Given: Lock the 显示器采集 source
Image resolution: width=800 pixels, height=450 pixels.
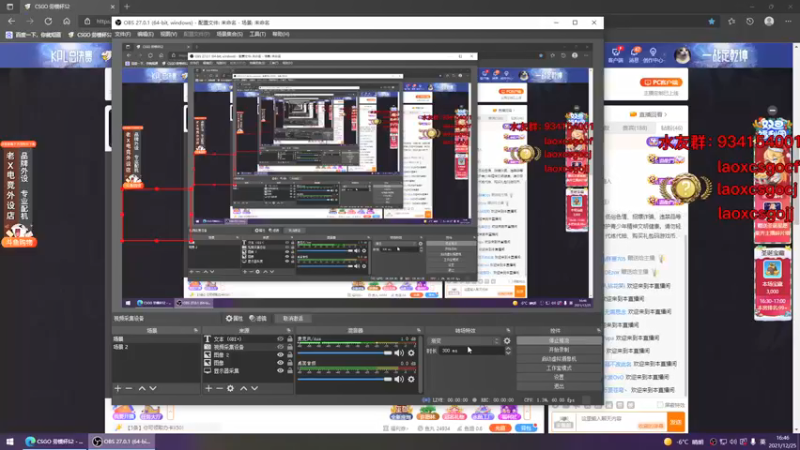Looking at the screenshot, I should click(x=290, y=371).
